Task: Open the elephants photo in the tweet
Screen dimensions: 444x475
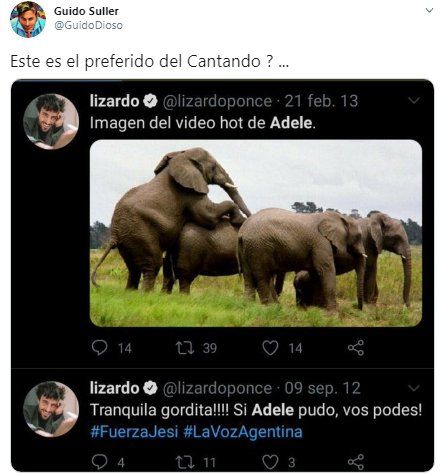Action: click(256, 233)
